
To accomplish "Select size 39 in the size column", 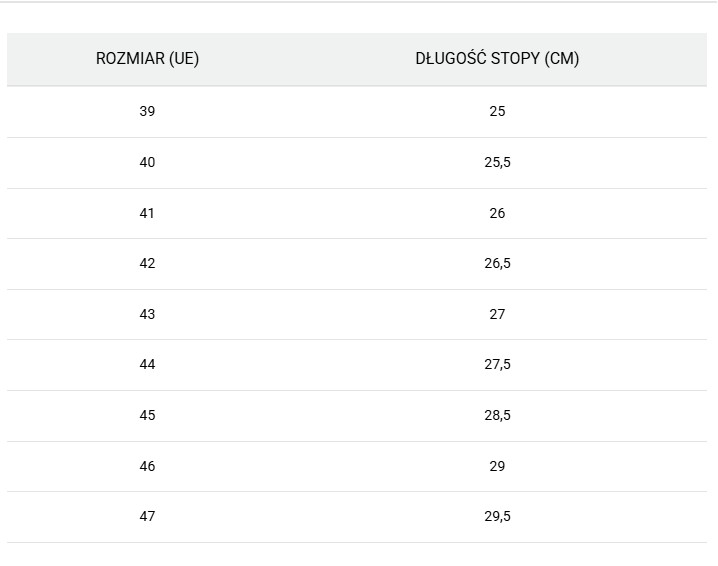I will coord(147,111).
